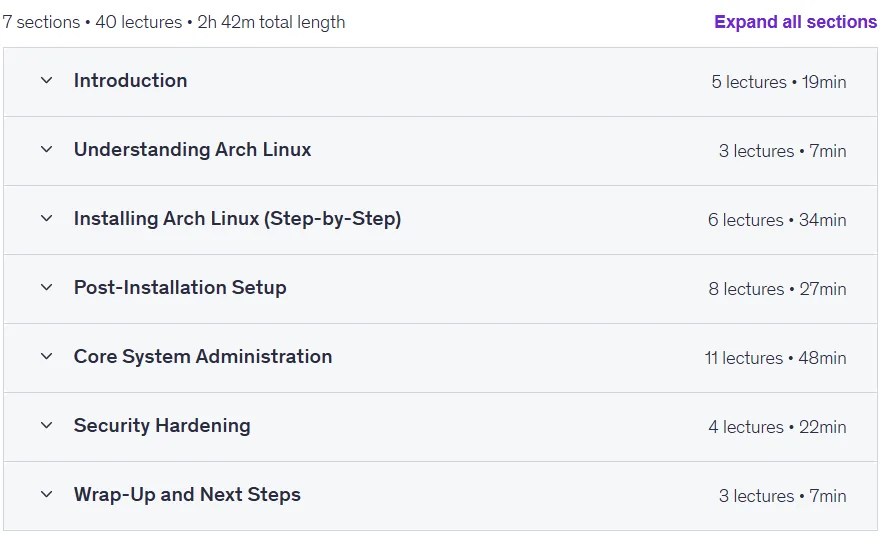The image size is (881, 535).
Task: Open the Security Hardening chevron
Action: click(x=47, y=425)
